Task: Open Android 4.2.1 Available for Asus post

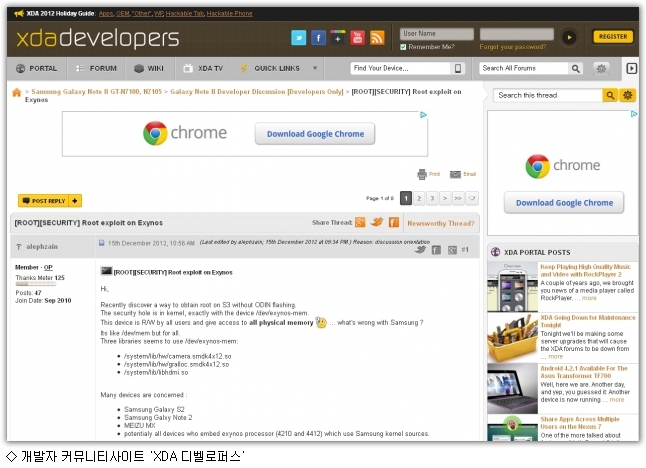Action: click(584, 372)
